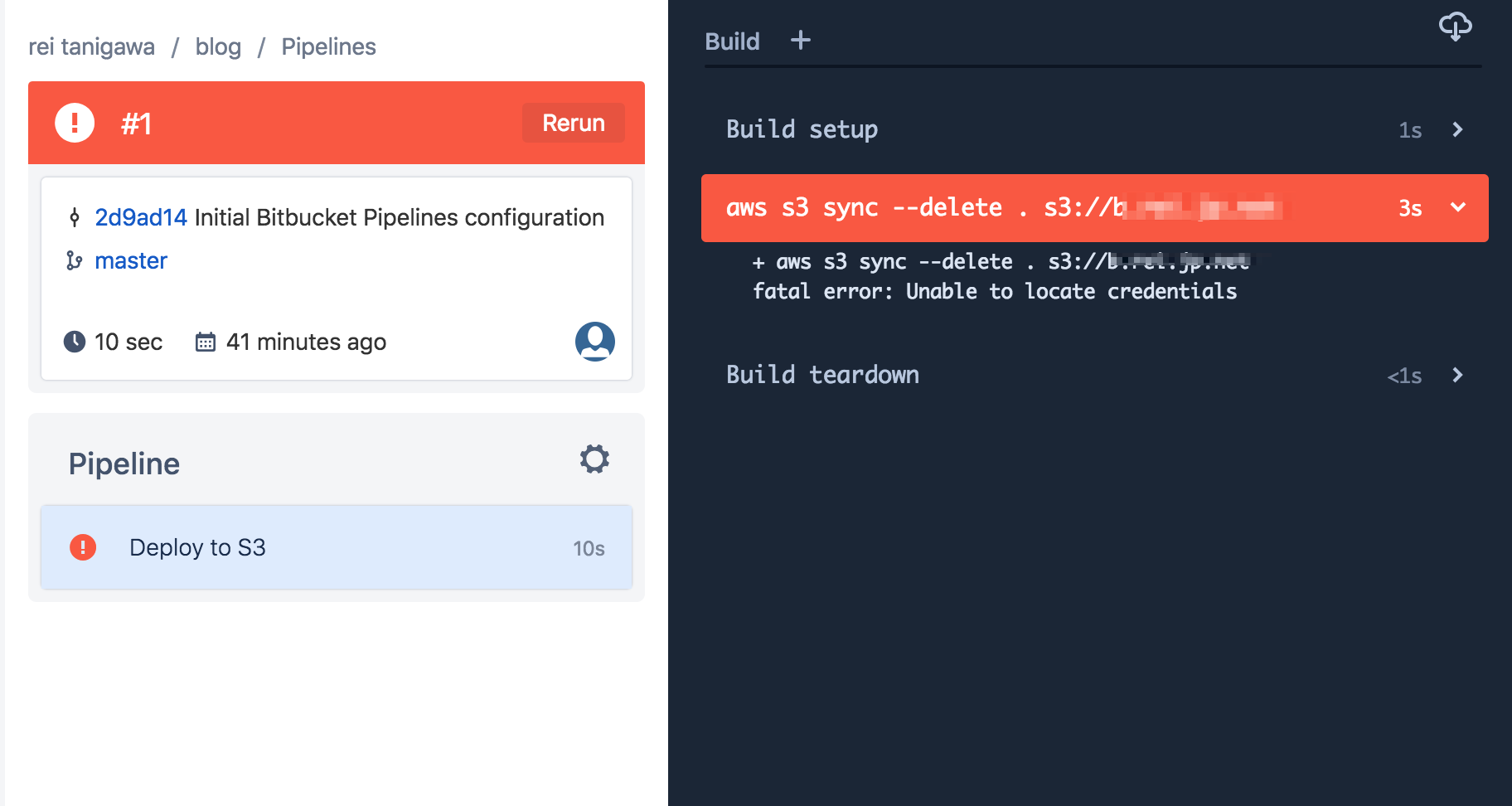This screenshot has height=806, width=1512.
Task: Expand the Build setup section chevron
Action: (x=1457, y=129)
